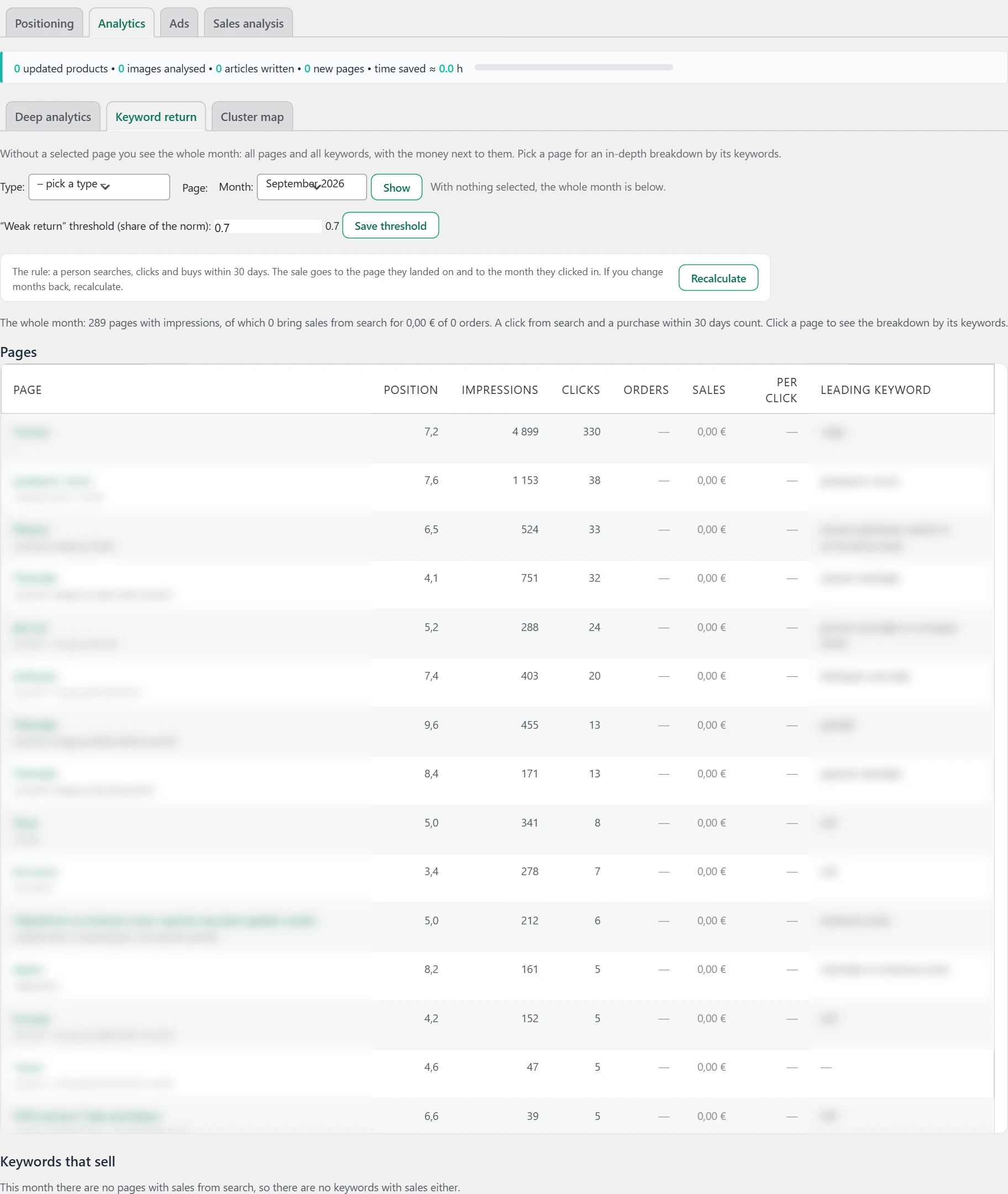The height and width of the screenshot is (1194, 1008).
Task: Click the Recalculate button
Action: pyautogui.click(x=718, y=278)
